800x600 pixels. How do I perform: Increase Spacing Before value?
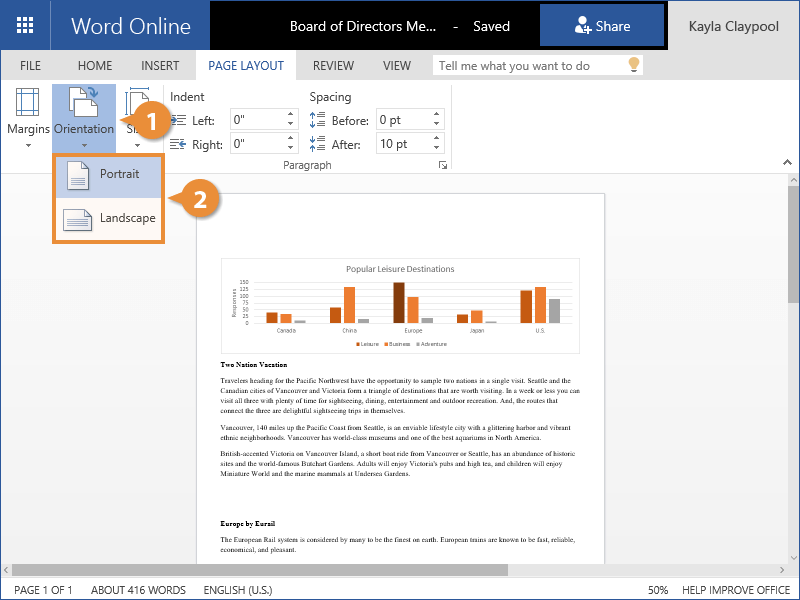(436, 114)
